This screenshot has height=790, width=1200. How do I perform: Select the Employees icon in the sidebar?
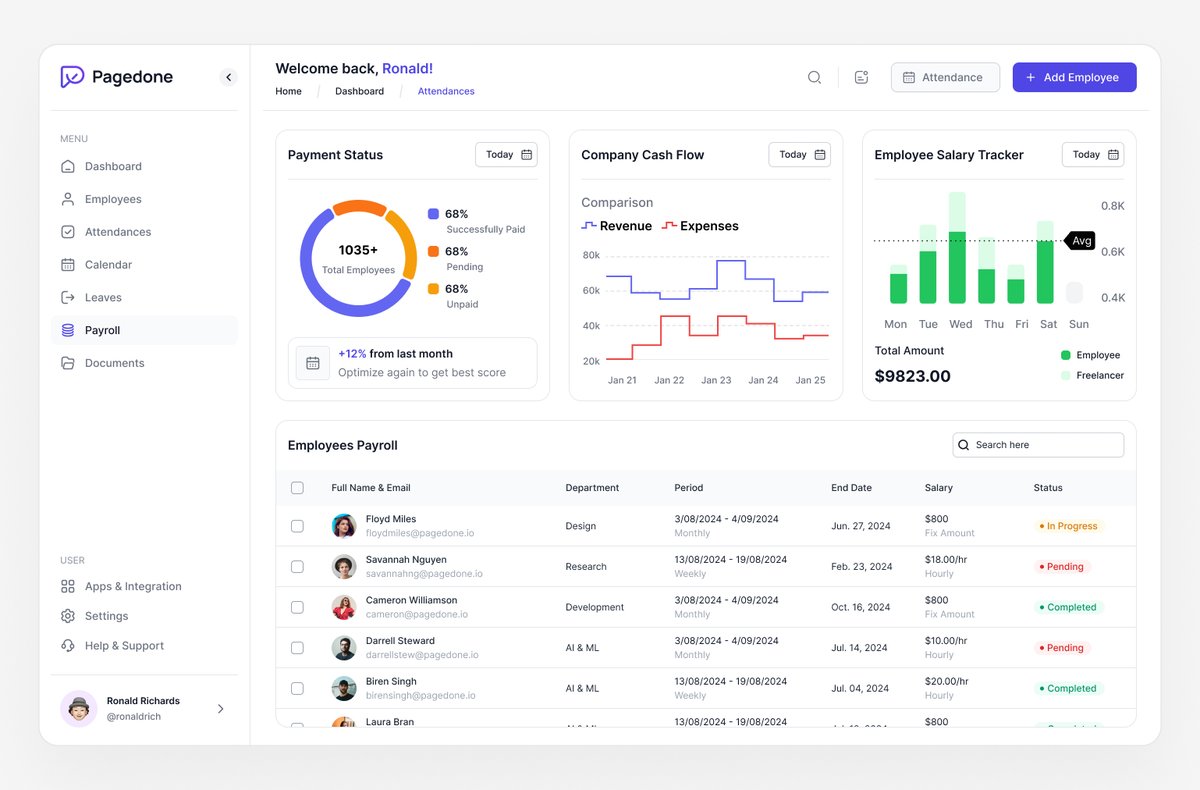click(x=68, y=199)
